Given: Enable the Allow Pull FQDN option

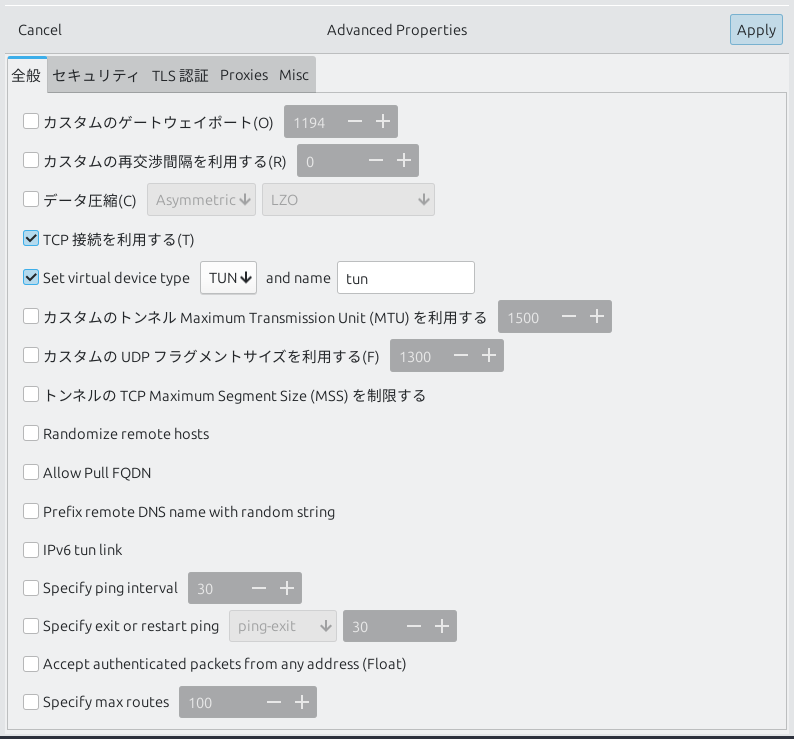Looking at the screenshot, I should (31, 472).
